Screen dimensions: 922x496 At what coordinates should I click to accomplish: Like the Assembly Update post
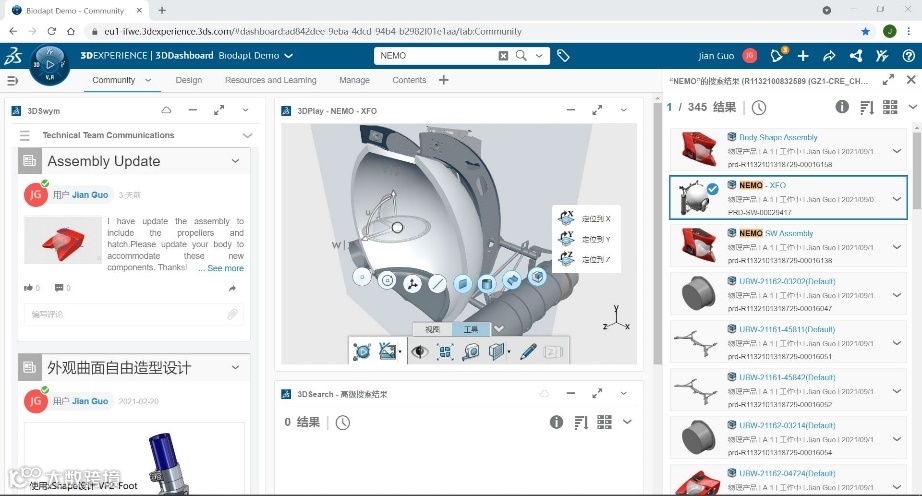pos(28,288)
